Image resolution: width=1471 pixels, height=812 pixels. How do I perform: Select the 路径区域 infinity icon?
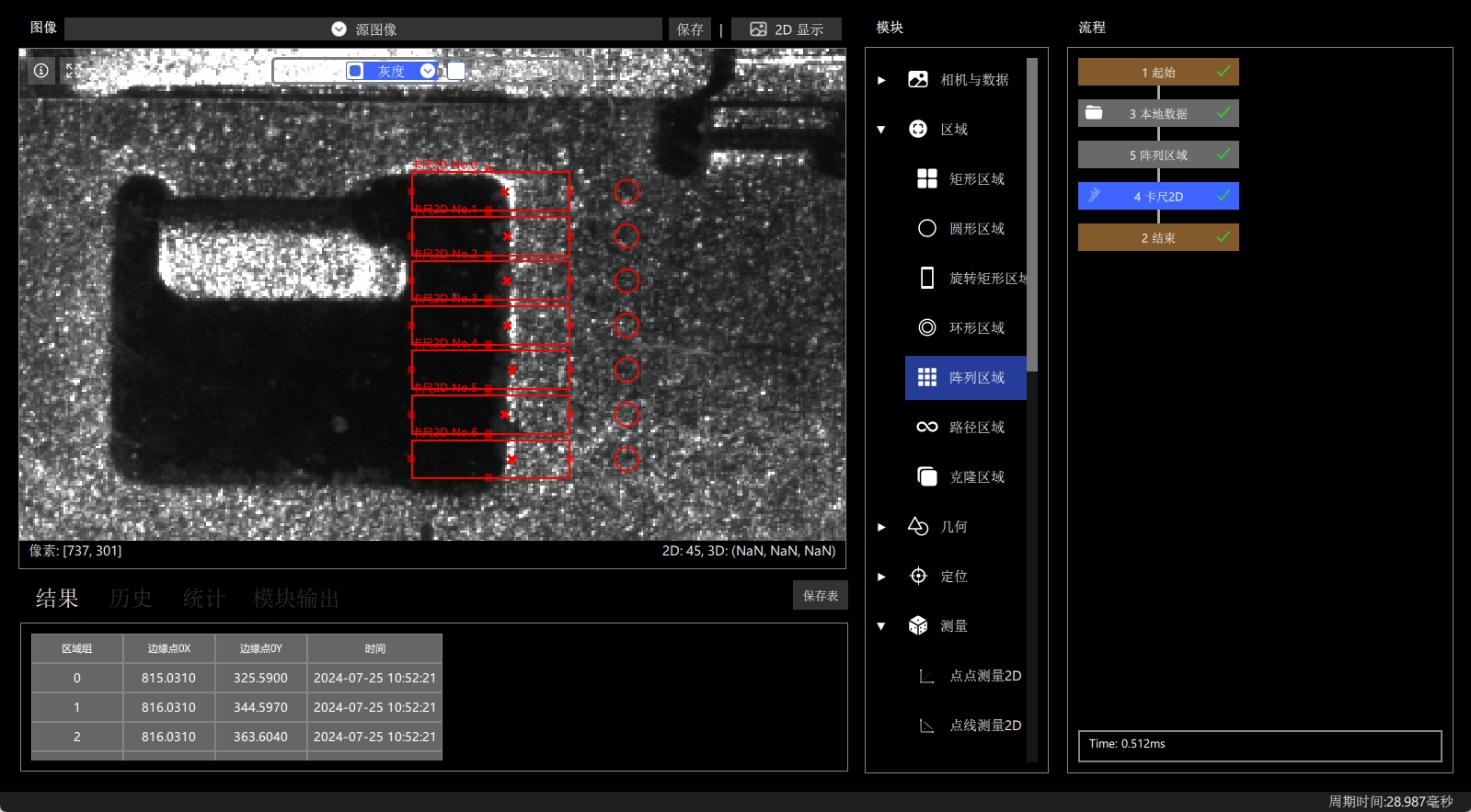click(927, 427)
